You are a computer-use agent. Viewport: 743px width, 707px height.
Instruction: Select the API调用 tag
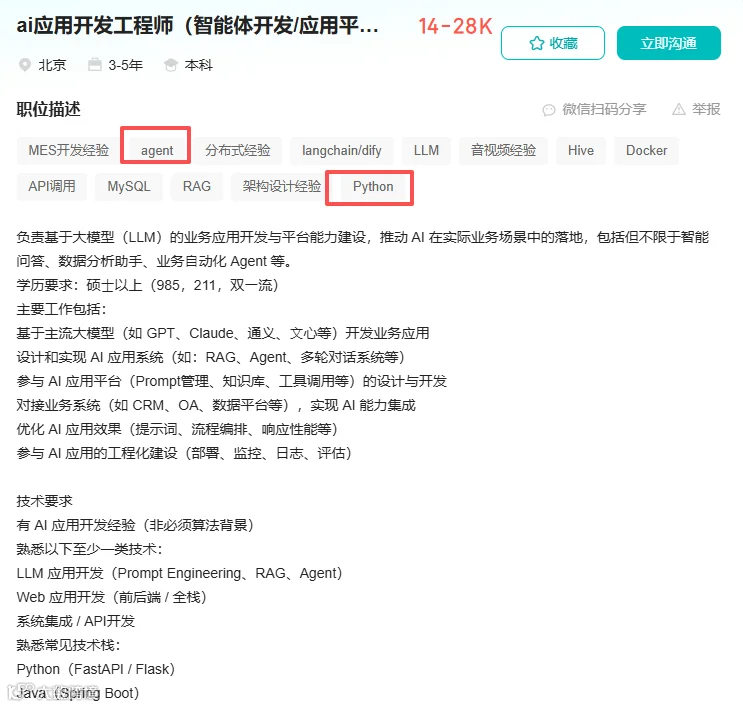tap(52, 187)
